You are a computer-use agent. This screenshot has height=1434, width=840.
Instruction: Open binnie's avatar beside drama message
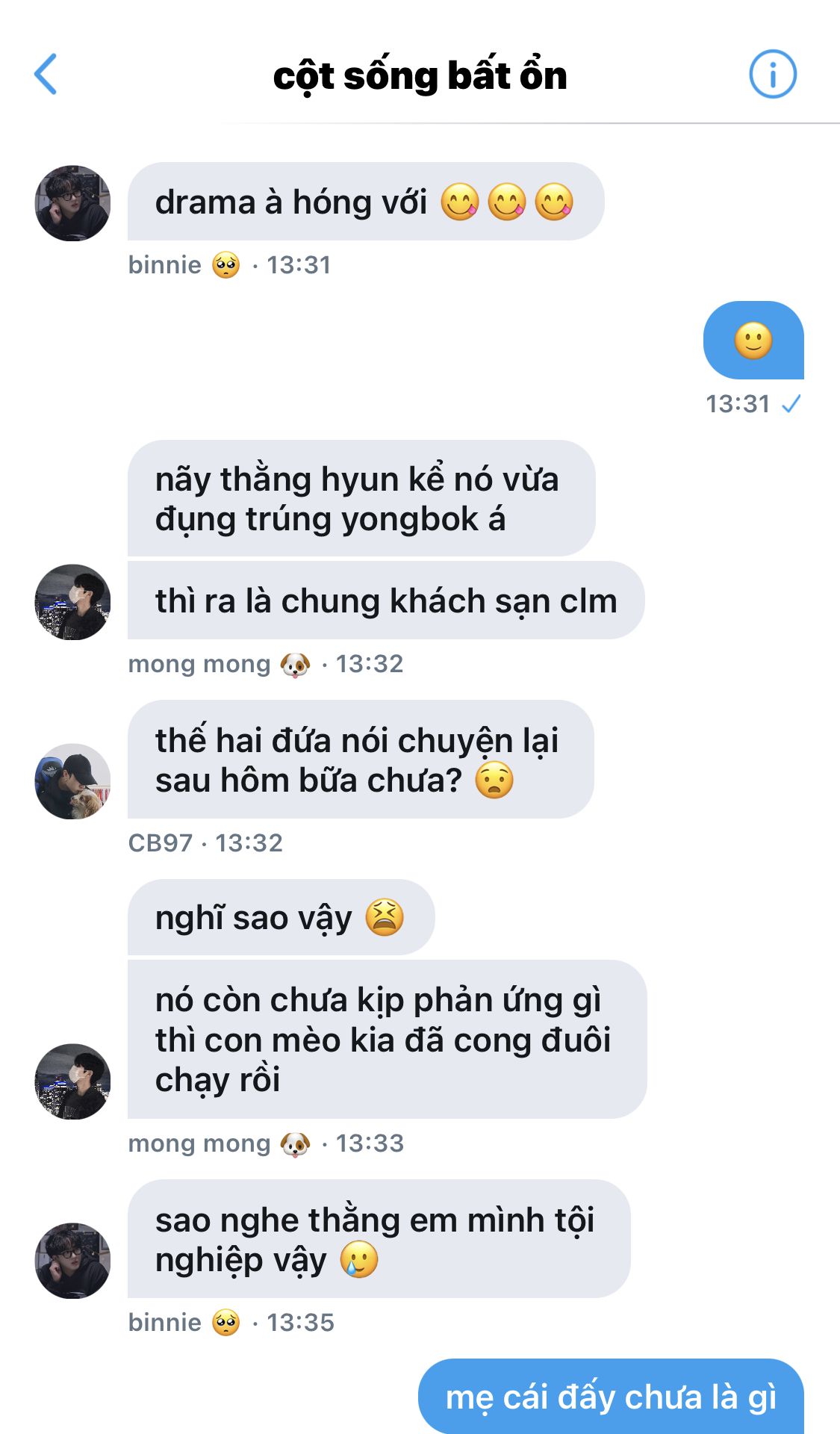coord(73,203)
